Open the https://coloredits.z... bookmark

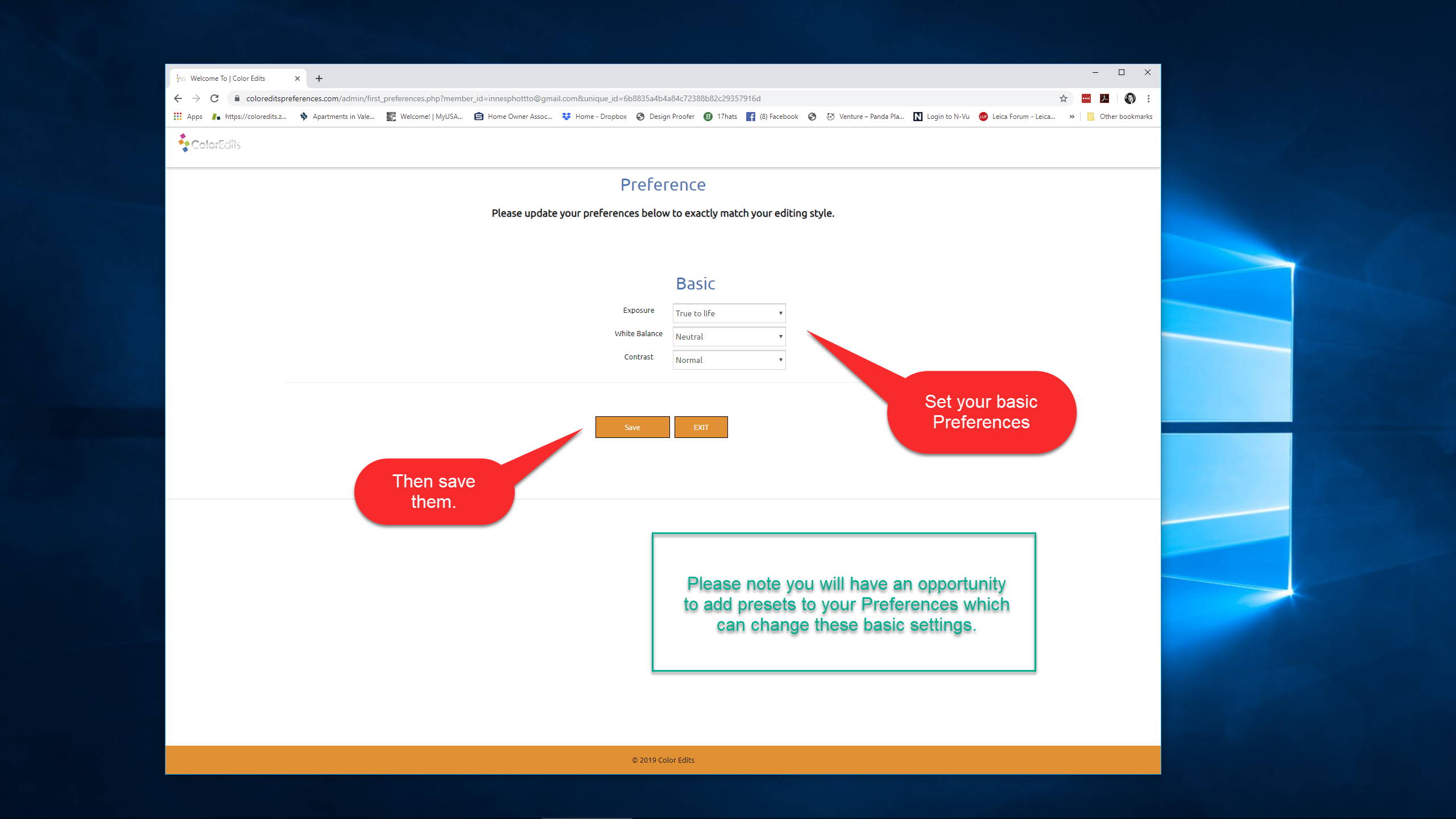point(249,117)
